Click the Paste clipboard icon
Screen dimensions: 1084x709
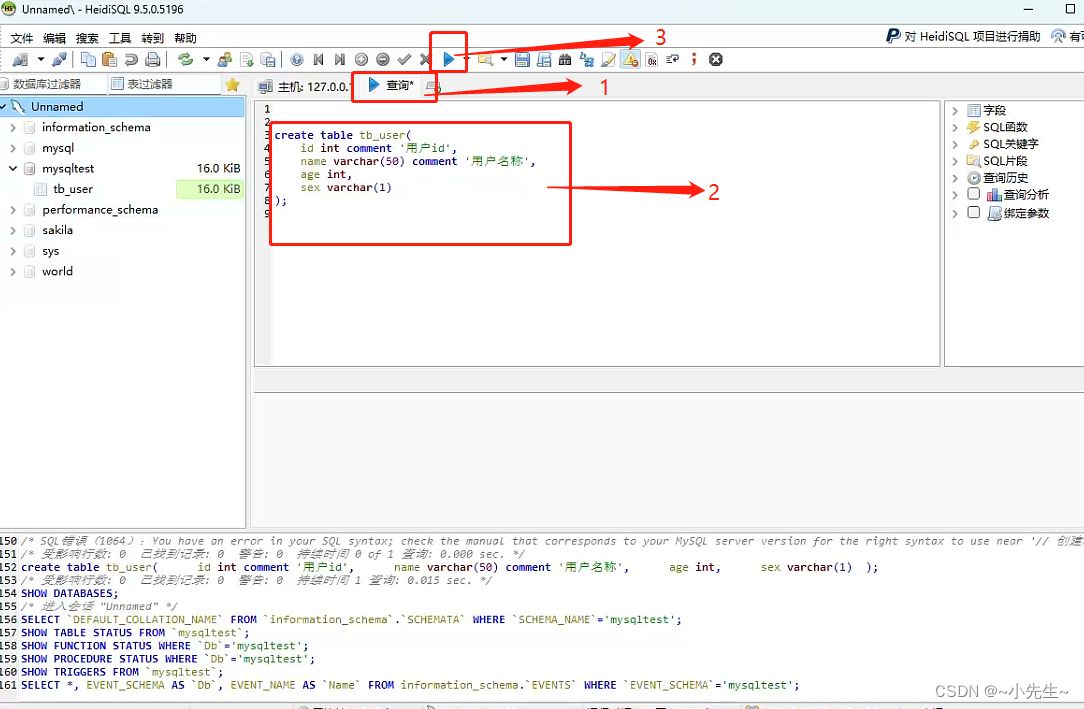109,60
